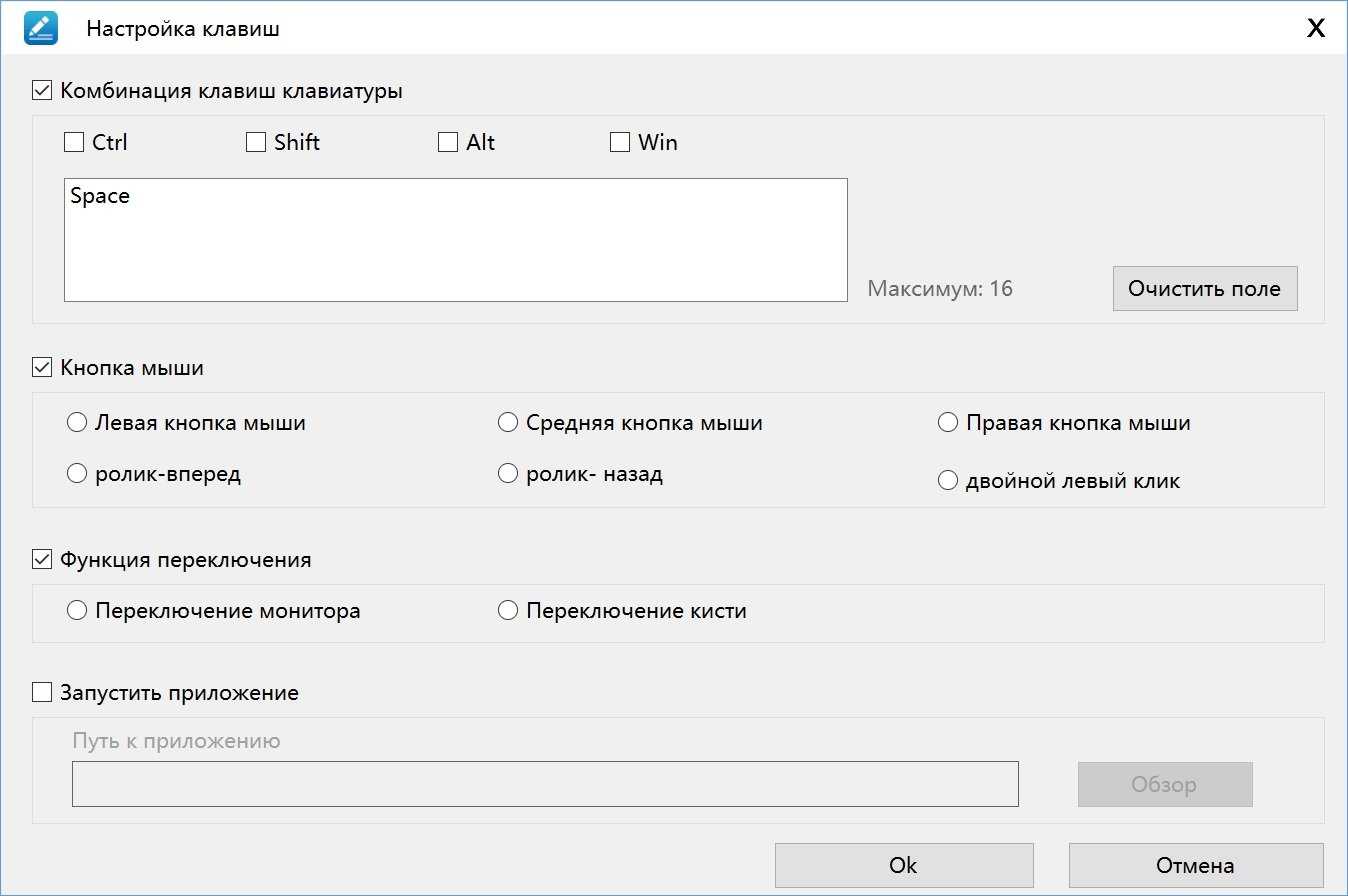Select Левая кнопка мыши radio option

pyautogui.click(x=77, y=423)
